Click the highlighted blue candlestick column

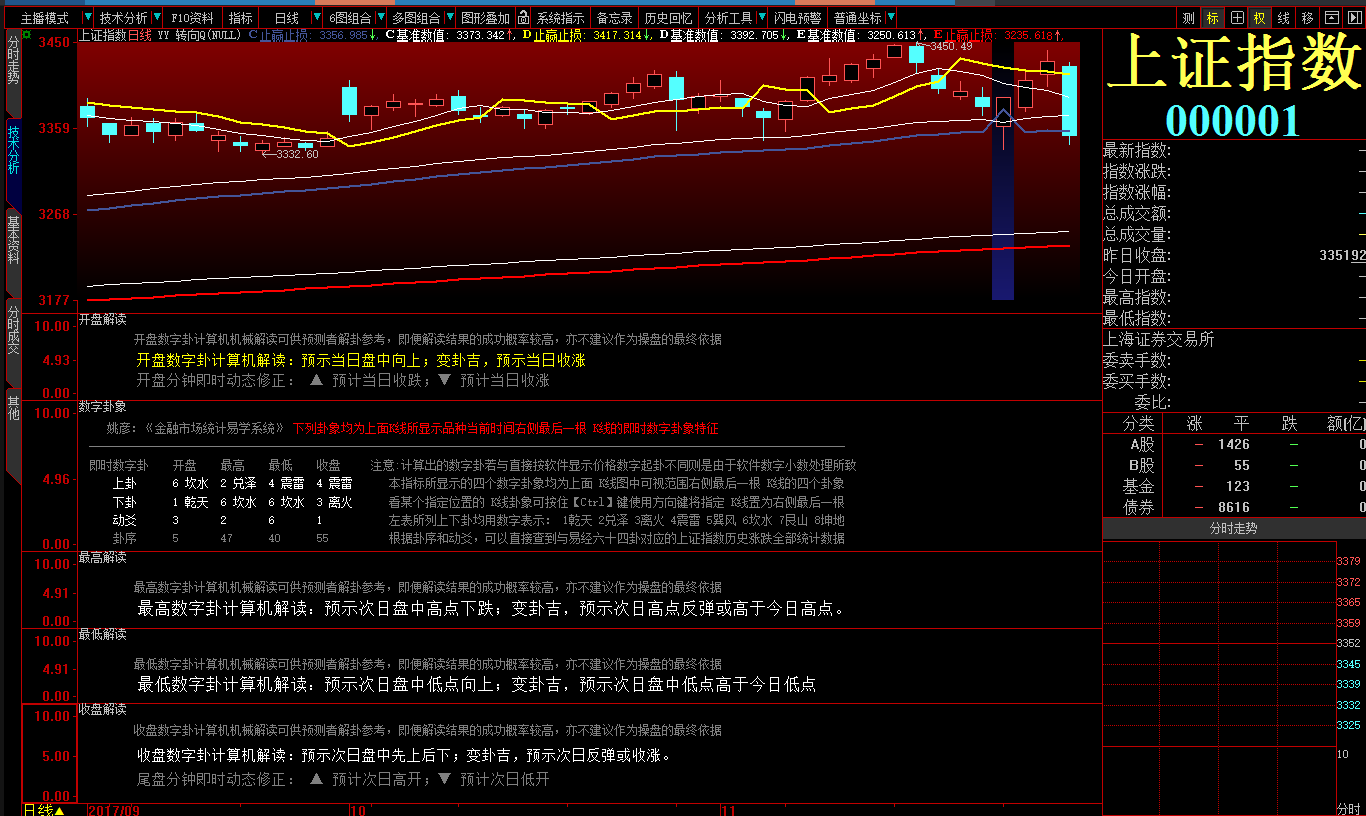click(x=1003, y=170)
